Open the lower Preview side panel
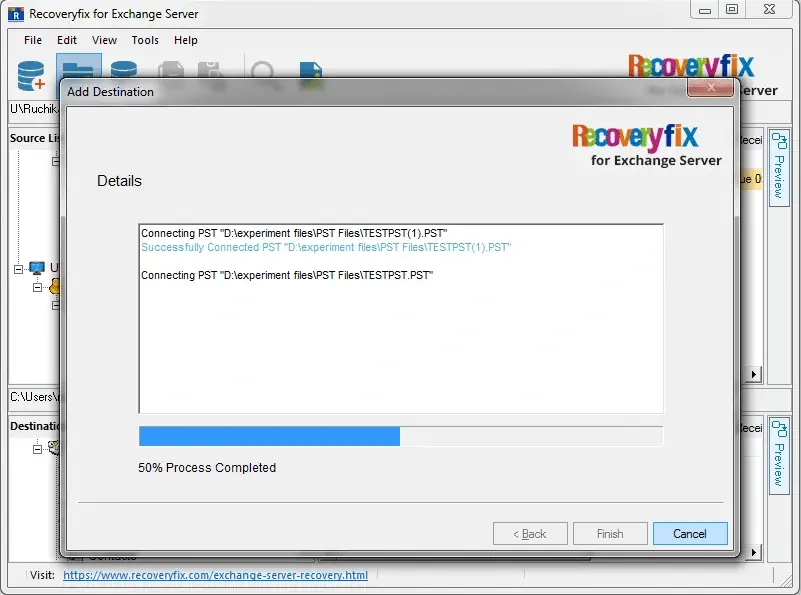 click(779, 456)
